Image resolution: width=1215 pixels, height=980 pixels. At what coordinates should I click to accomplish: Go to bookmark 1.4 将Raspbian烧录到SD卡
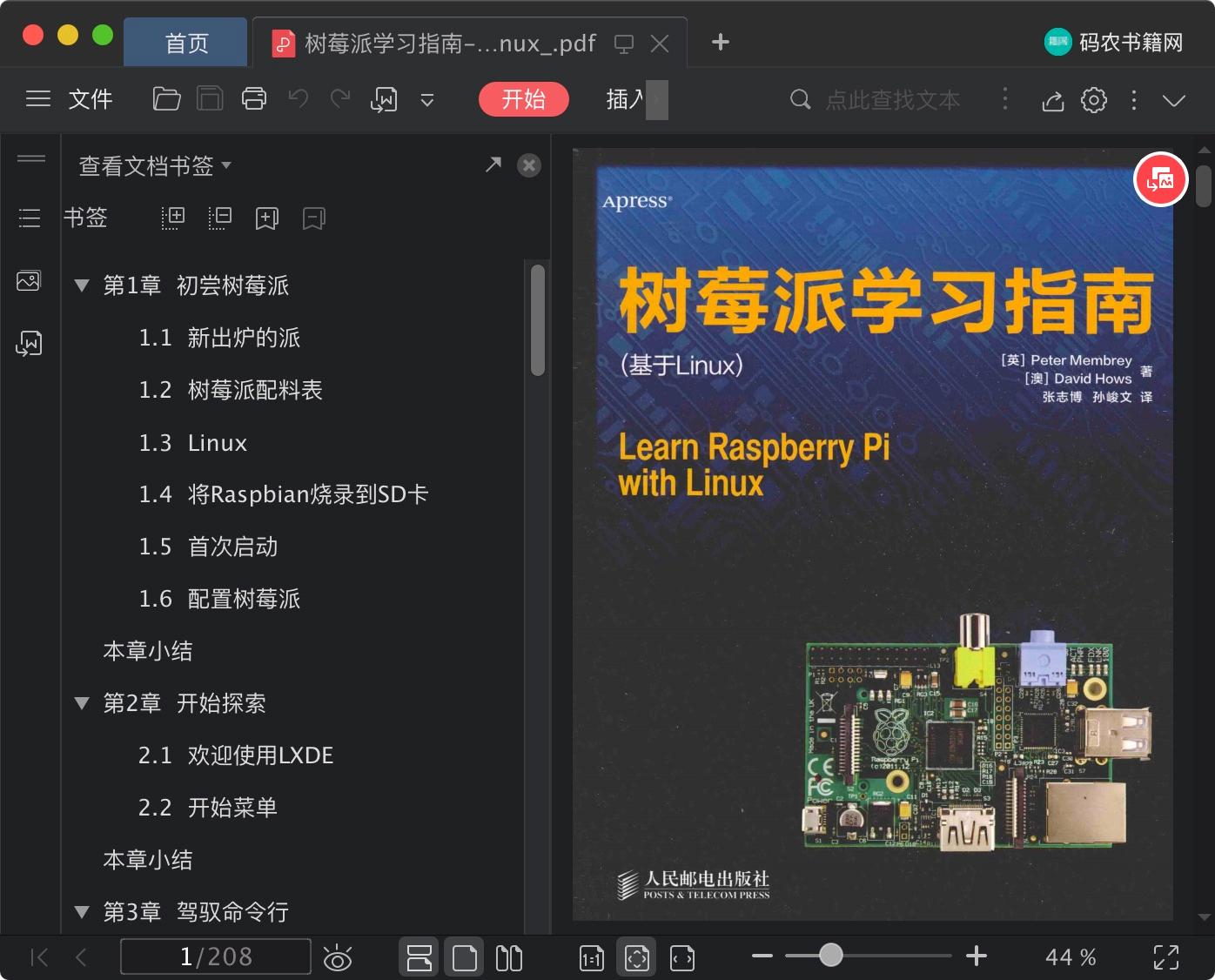[284, 494]
